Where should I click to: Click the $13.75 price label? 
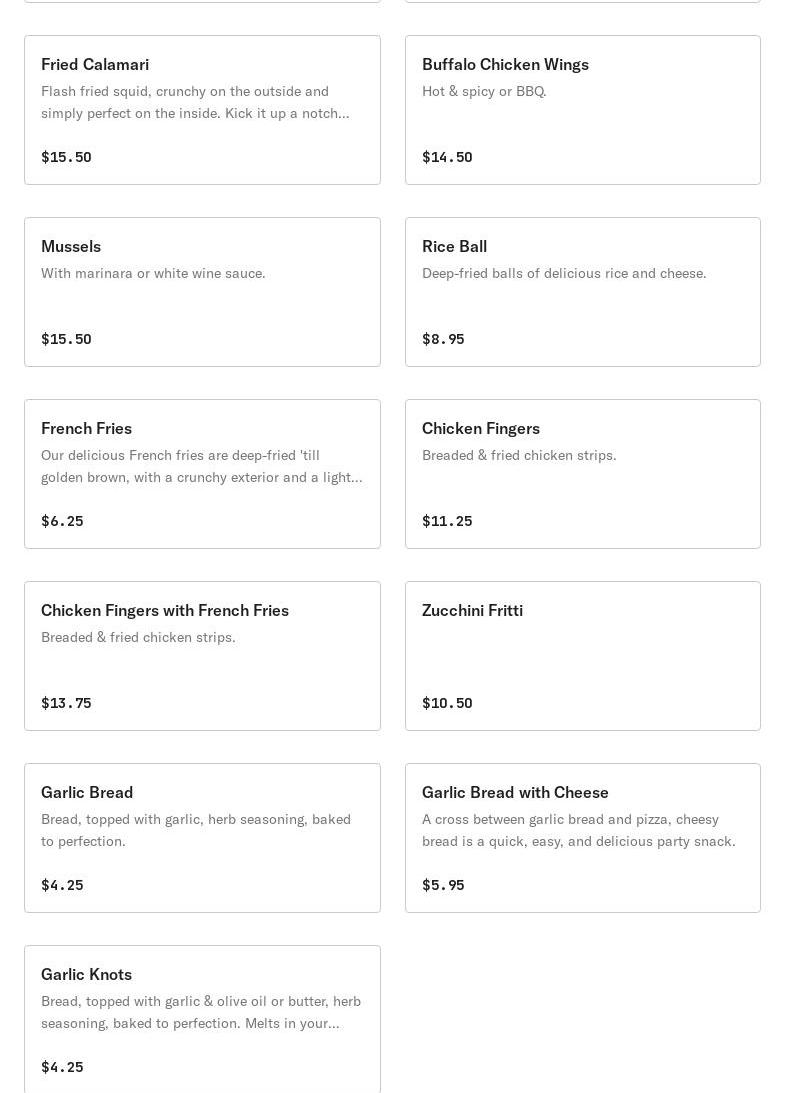click(66, 703)
